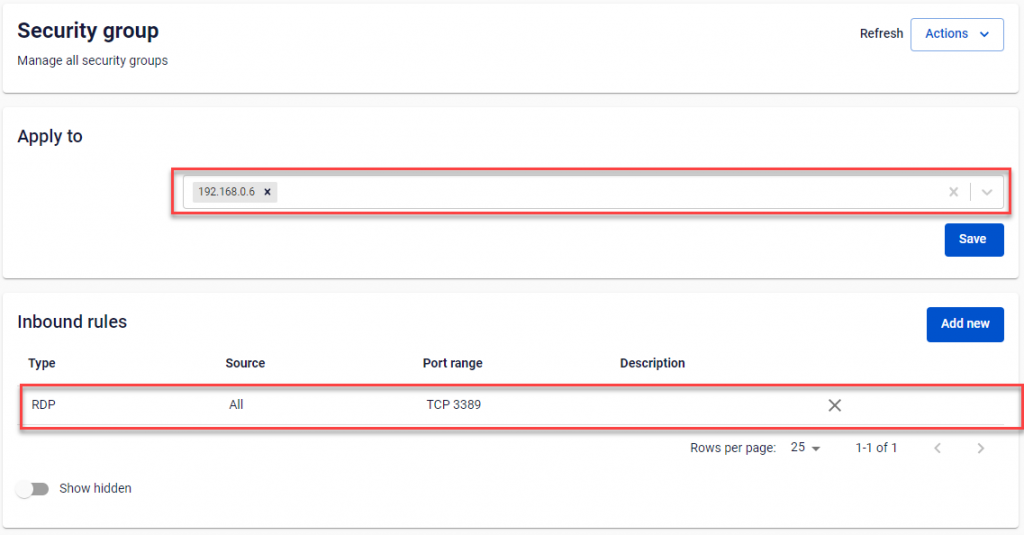Clear all selections in Apply to field
The image size is (1024, 535).
953,192
